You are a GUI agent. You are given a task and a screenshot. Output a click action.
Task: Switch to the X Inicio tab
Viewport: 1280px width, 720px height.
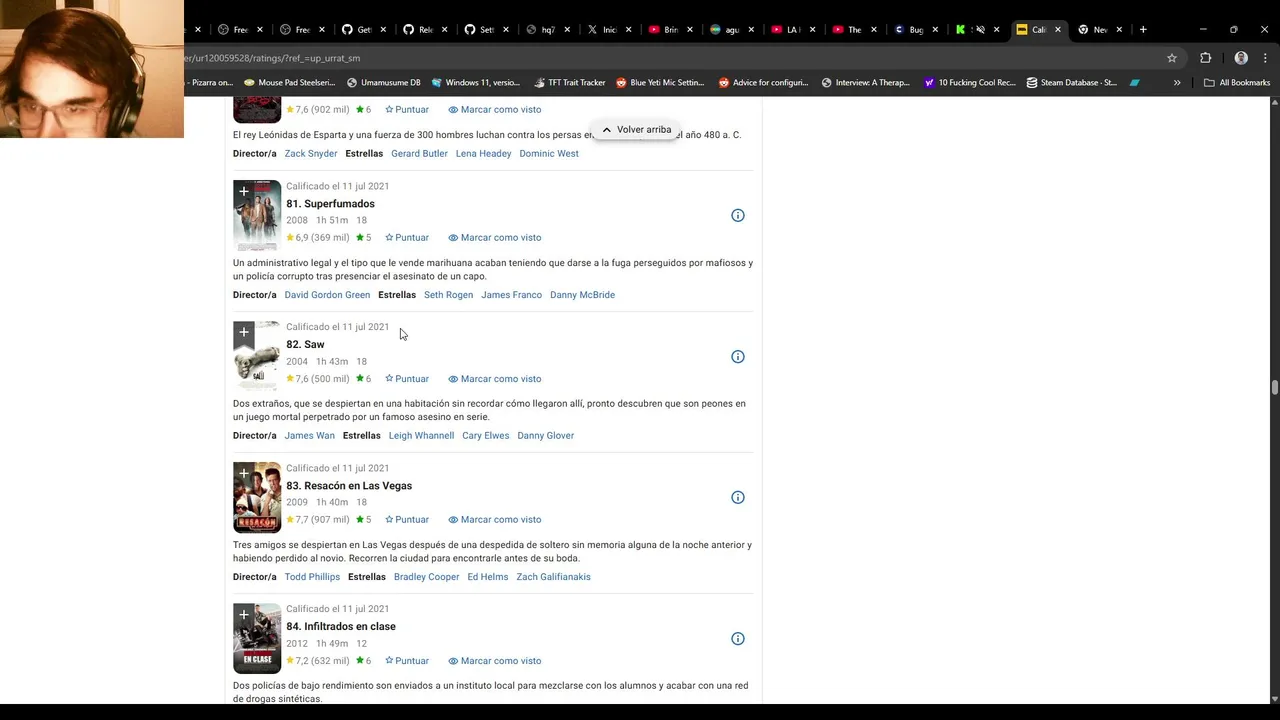tap(610, 29)
